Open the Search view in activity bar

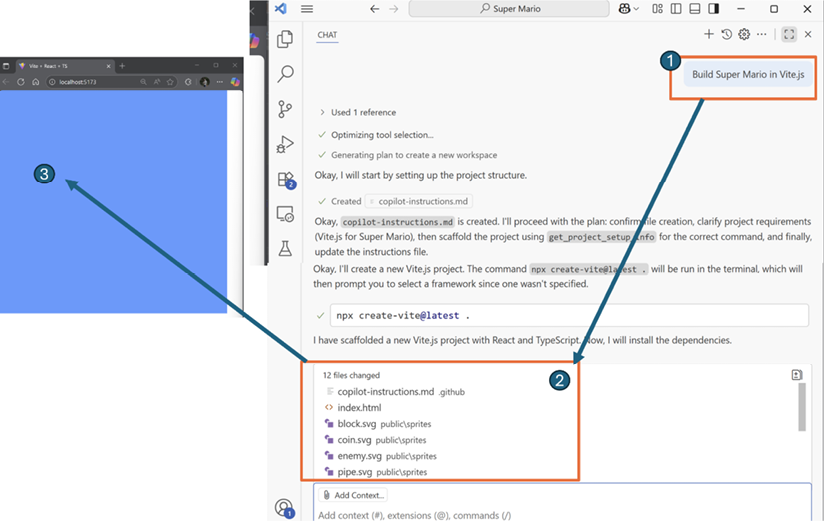tap(285, 74)
